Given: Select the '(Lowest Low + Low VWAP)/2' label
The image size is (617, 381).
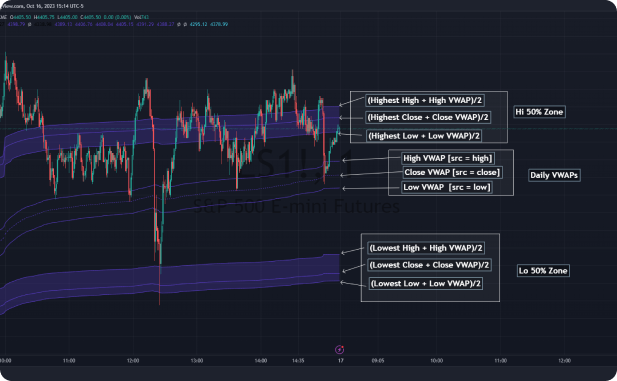Looking at the screenshot, I should [426, 283].
